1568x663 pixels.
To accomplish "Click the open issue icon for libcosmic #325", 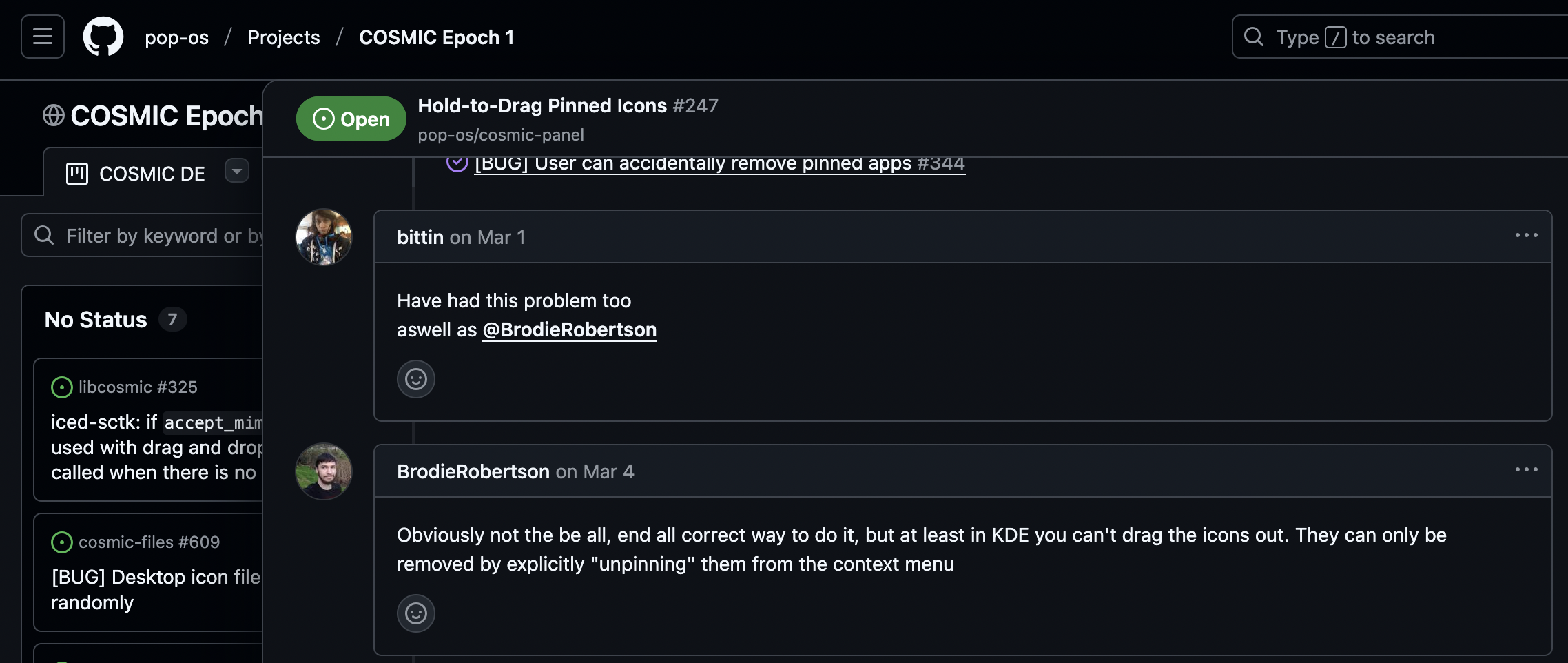I will pos(62,387).
